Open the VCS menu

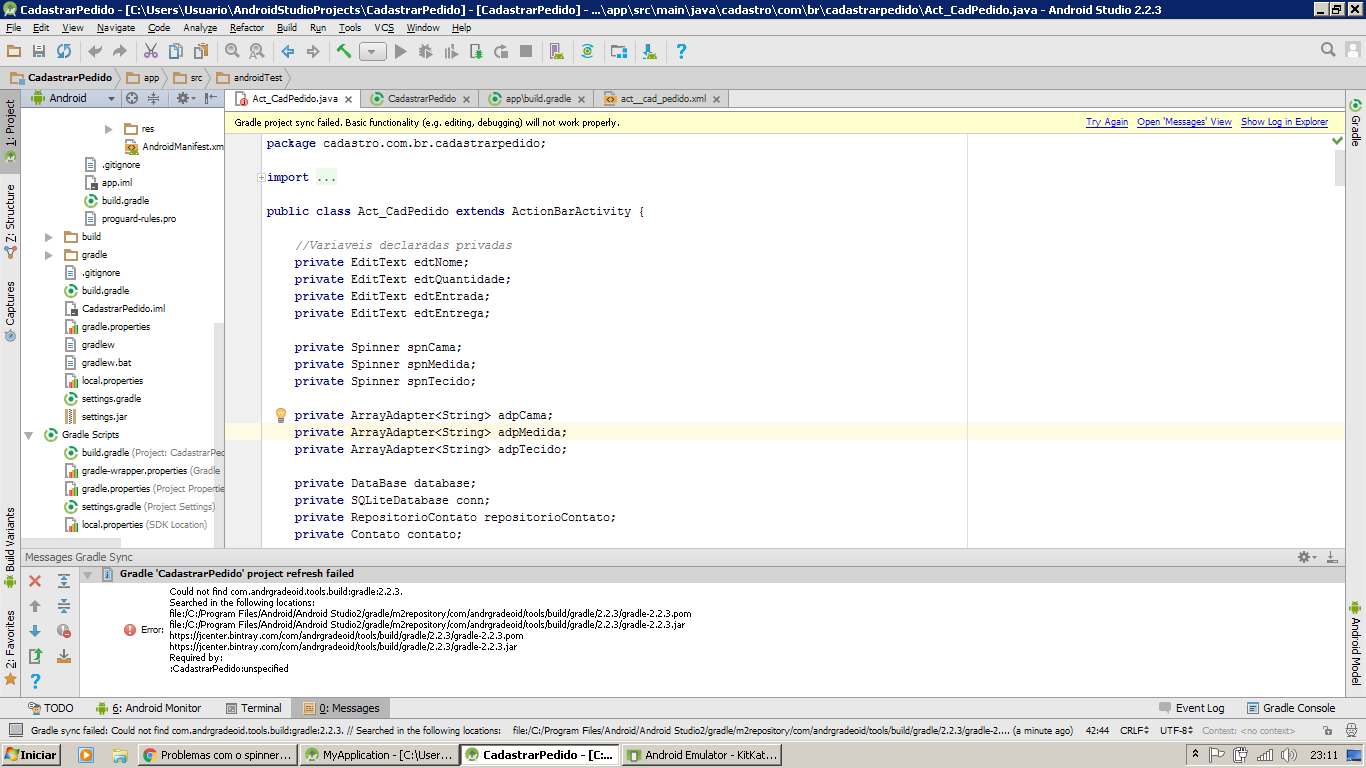coord(384,28)
